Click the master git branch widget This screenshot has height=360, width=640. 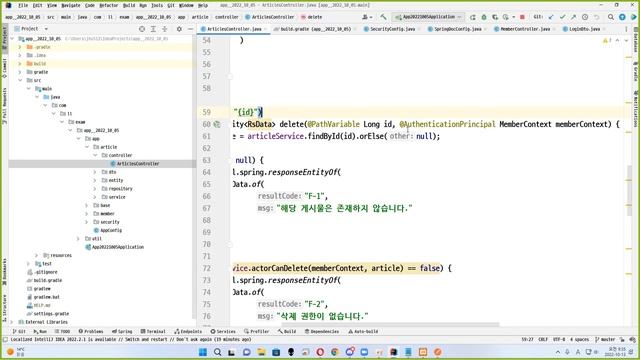coord(605,340)
